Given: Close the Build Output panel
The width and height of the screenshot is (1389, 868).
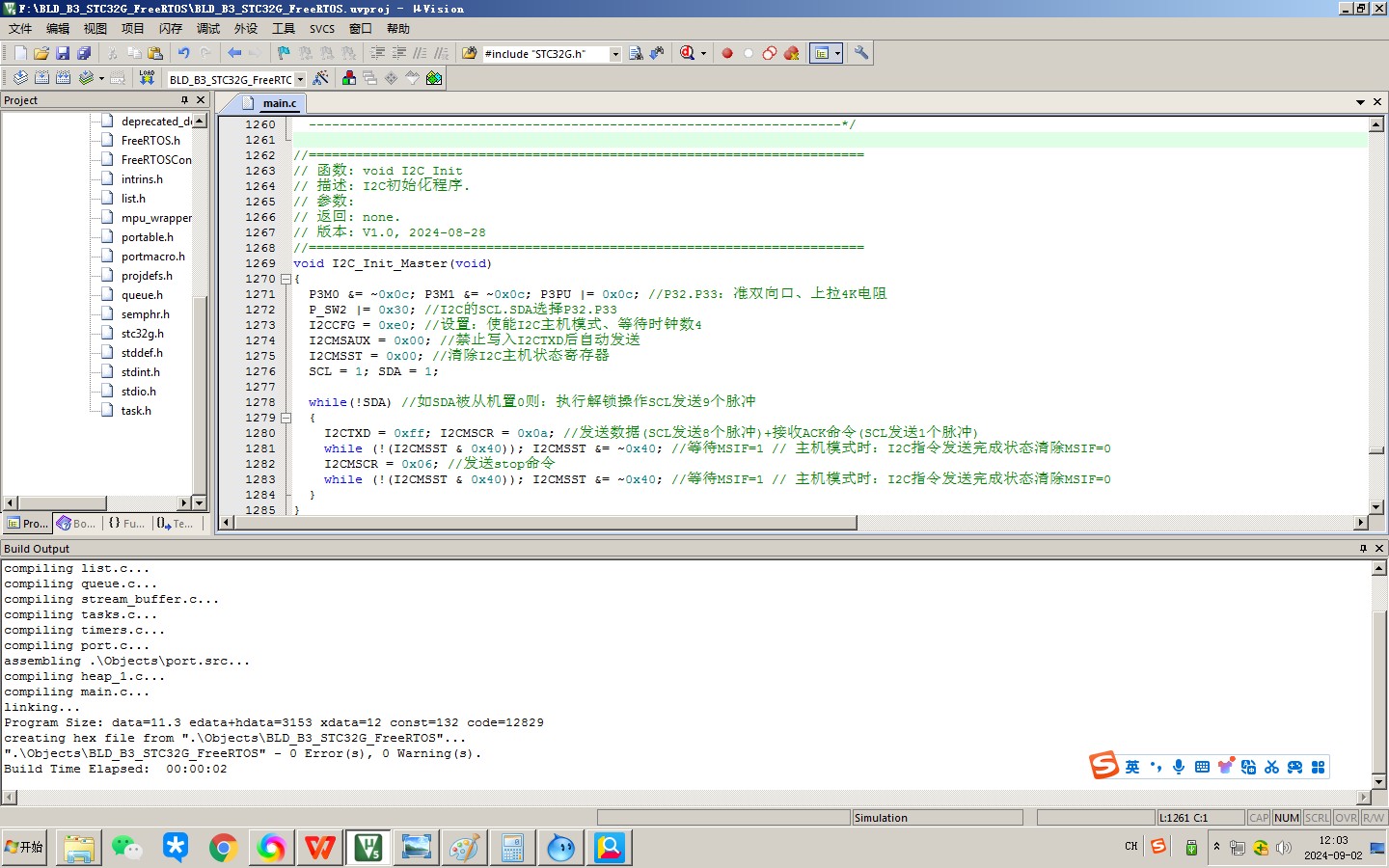Looking at the screenshot, I should pyautogui.click(x=1379, y=549).
